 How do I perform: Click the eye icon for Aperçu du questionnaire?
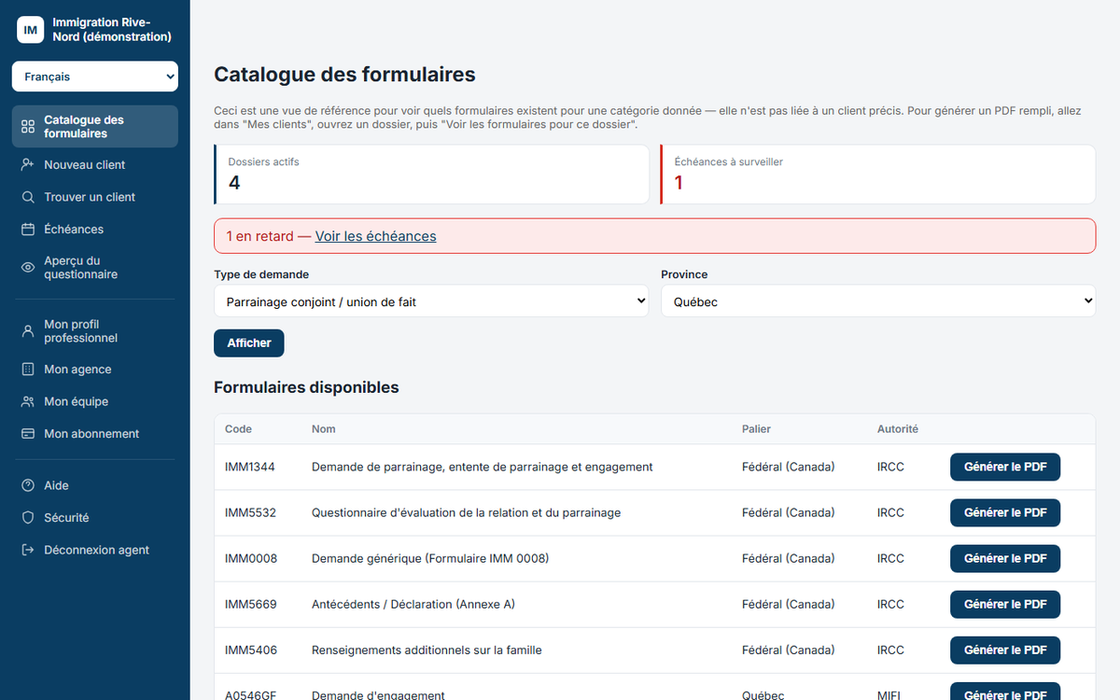(x=28, y=267)
